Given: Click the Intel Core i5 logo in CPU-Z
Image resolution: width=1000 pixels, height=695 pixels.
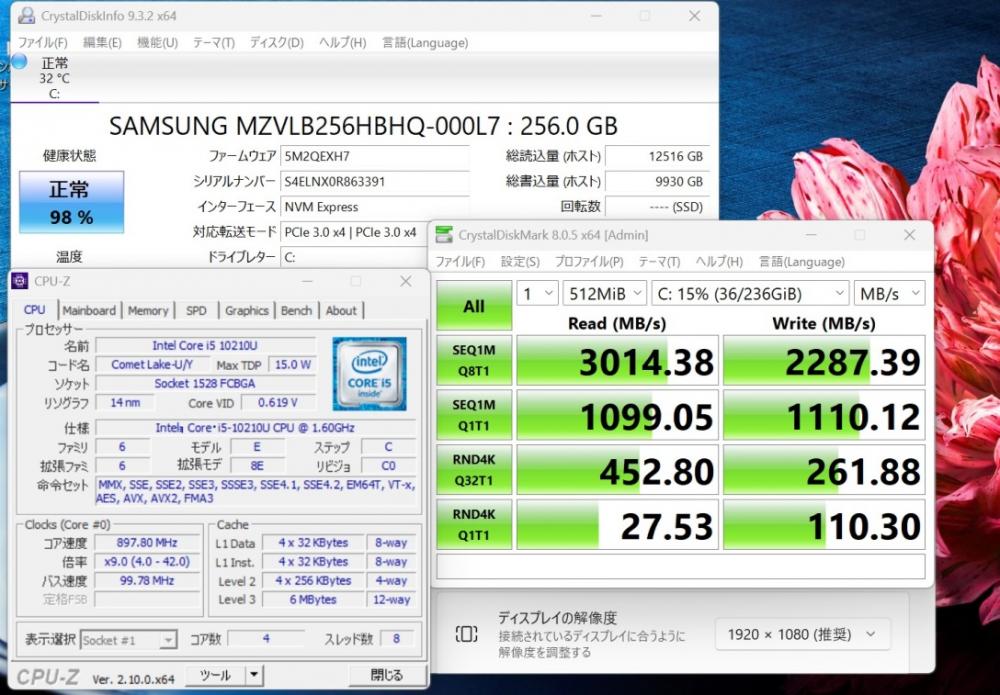Looking at the screenshot, I should (x=369, y=374).
